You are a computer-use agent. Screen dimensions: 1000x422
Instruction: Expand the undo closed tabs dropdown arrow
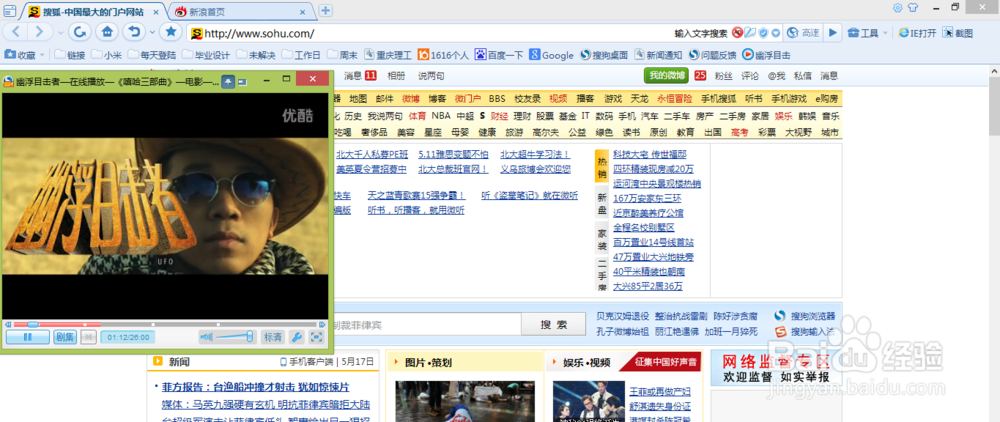click(x=152, y=33)
